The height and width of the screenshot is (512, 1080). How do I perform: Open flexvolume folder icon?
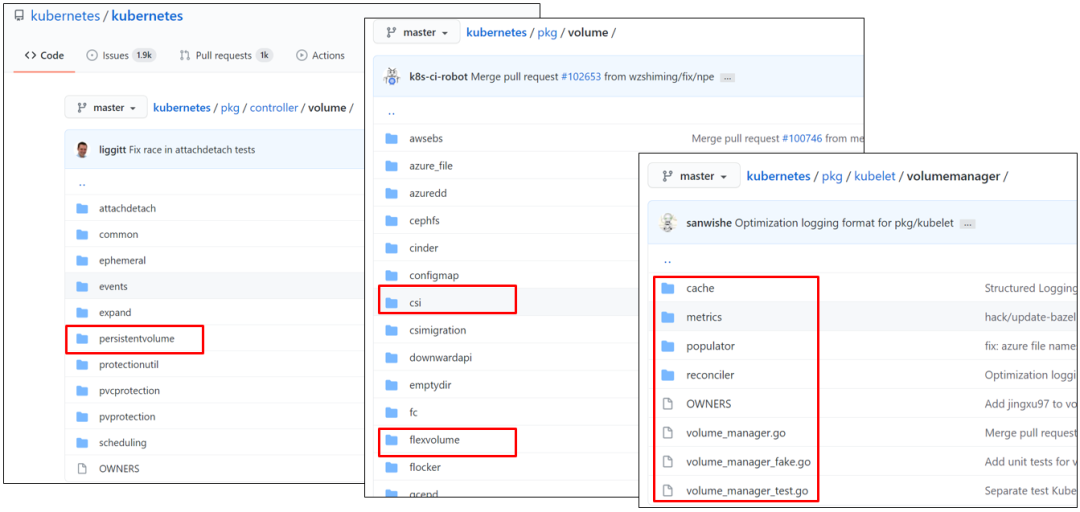point(392,440)
